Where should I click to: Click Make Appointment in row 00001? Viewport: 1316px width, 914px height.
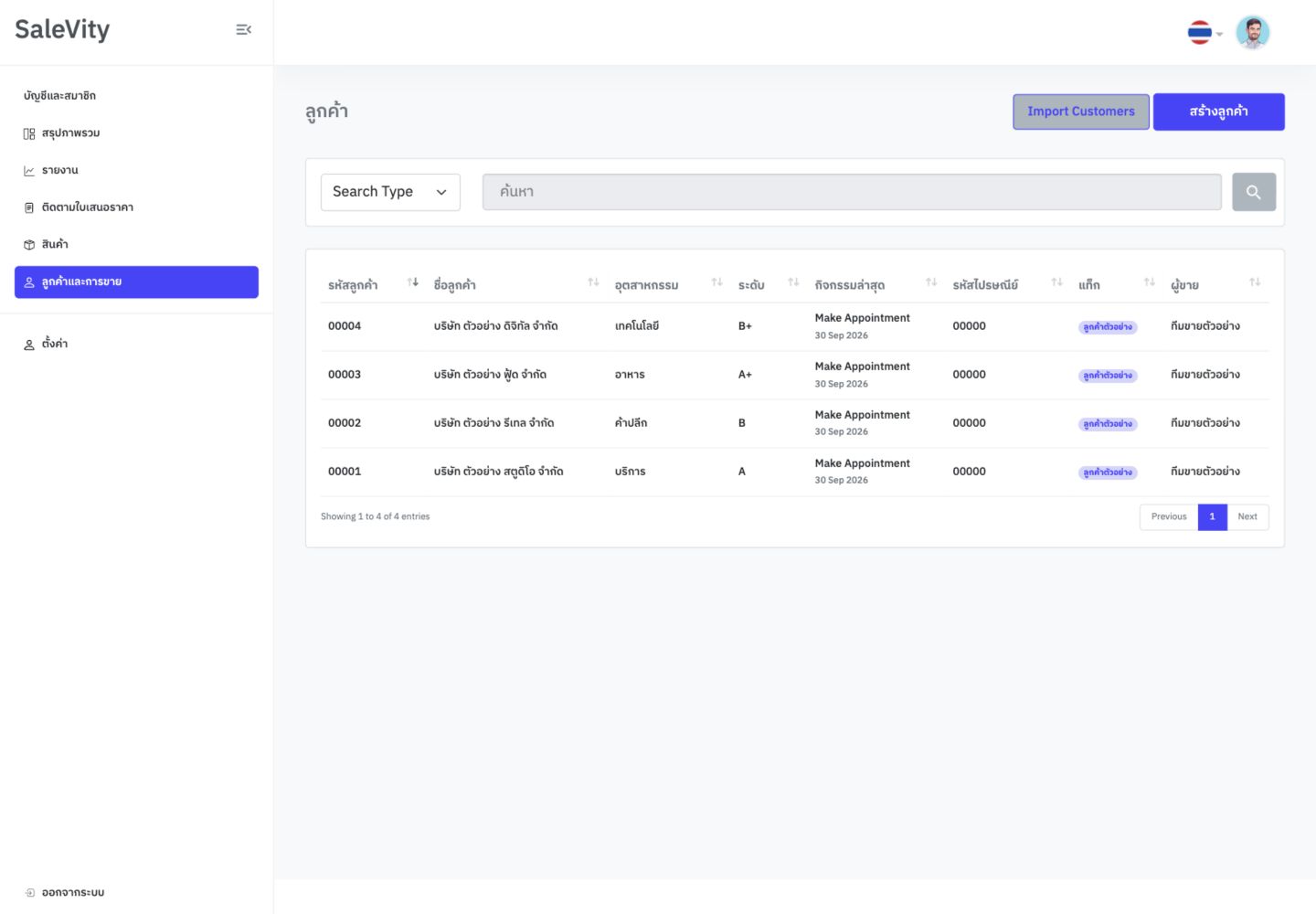click(x=863, y=463)
